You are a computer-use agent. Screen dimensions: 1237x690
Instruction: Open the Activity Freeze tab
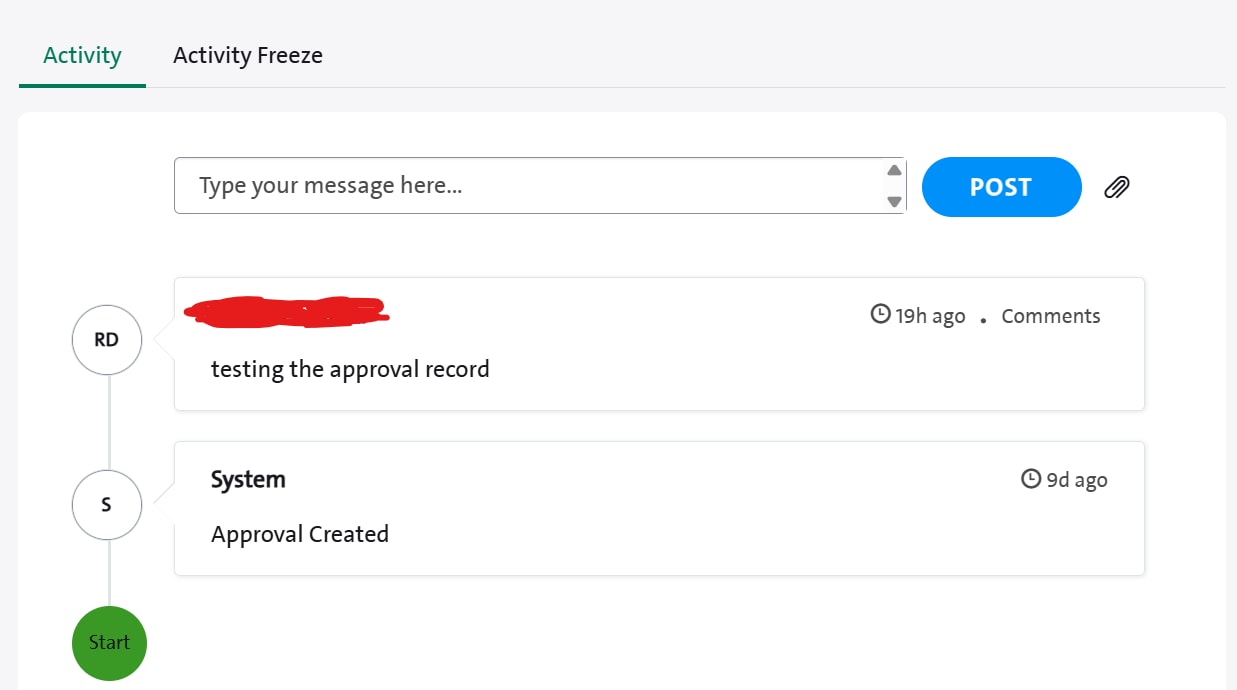[x=248, y=56]
